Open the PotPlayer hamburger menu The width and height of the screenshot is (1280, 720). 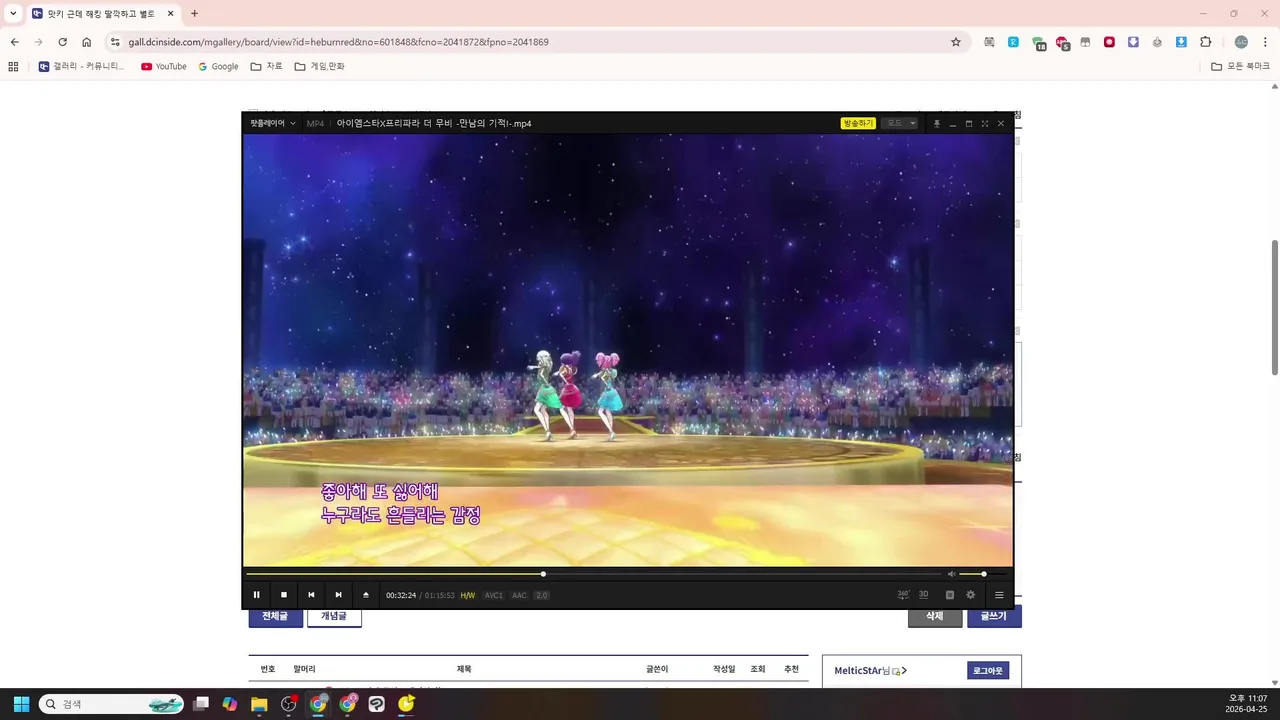click(x=999, y=595)
